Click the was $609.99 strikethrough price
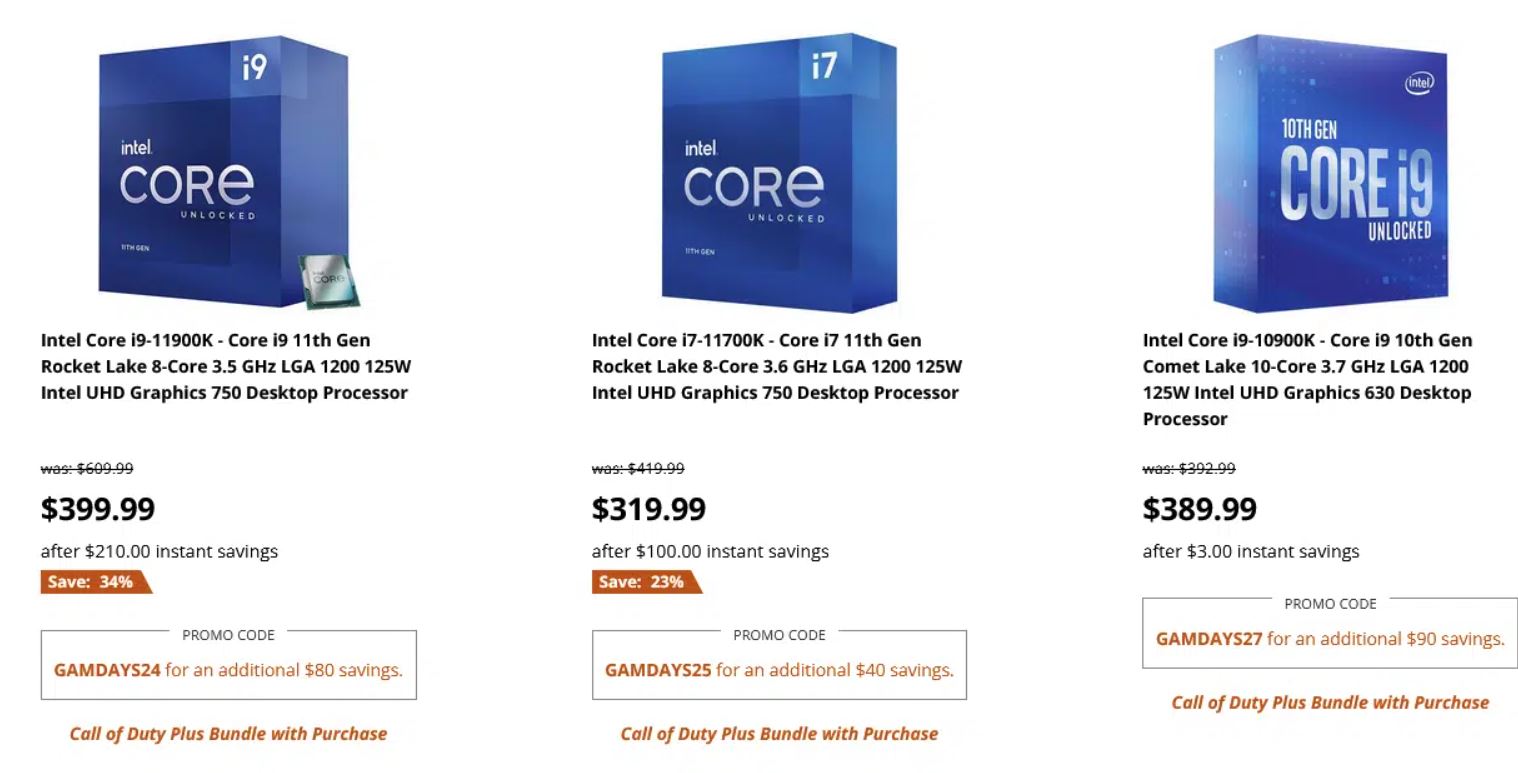 tap(87, 469)
